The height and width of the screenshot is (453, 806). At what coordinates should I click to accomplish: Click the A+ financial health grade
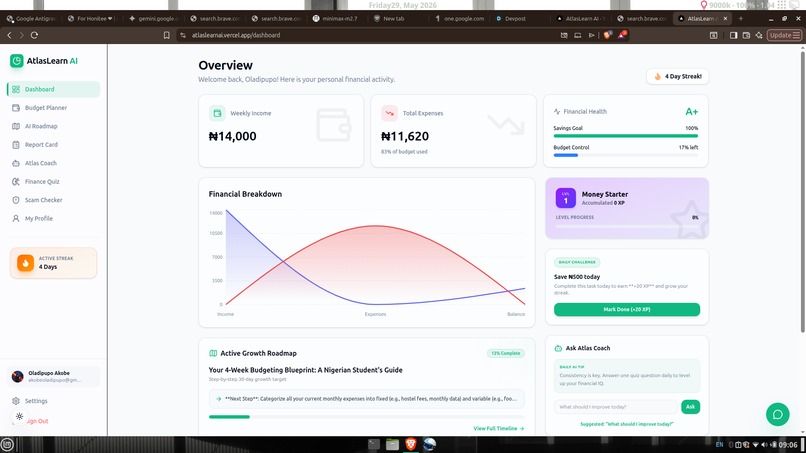[691, 112]
